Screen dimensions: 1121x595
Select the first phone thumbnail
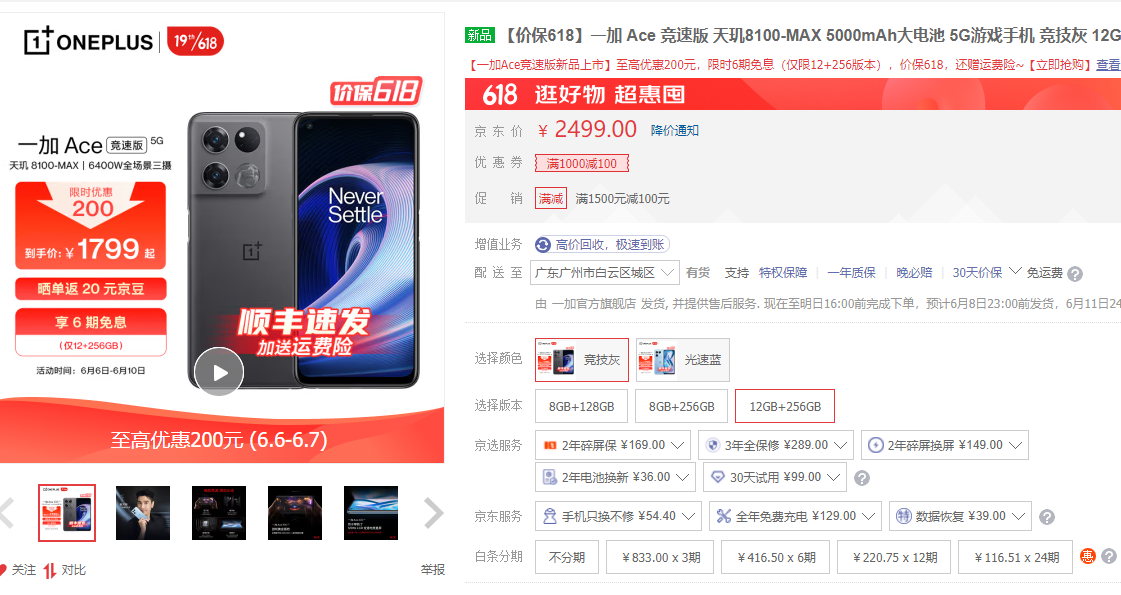66,513
